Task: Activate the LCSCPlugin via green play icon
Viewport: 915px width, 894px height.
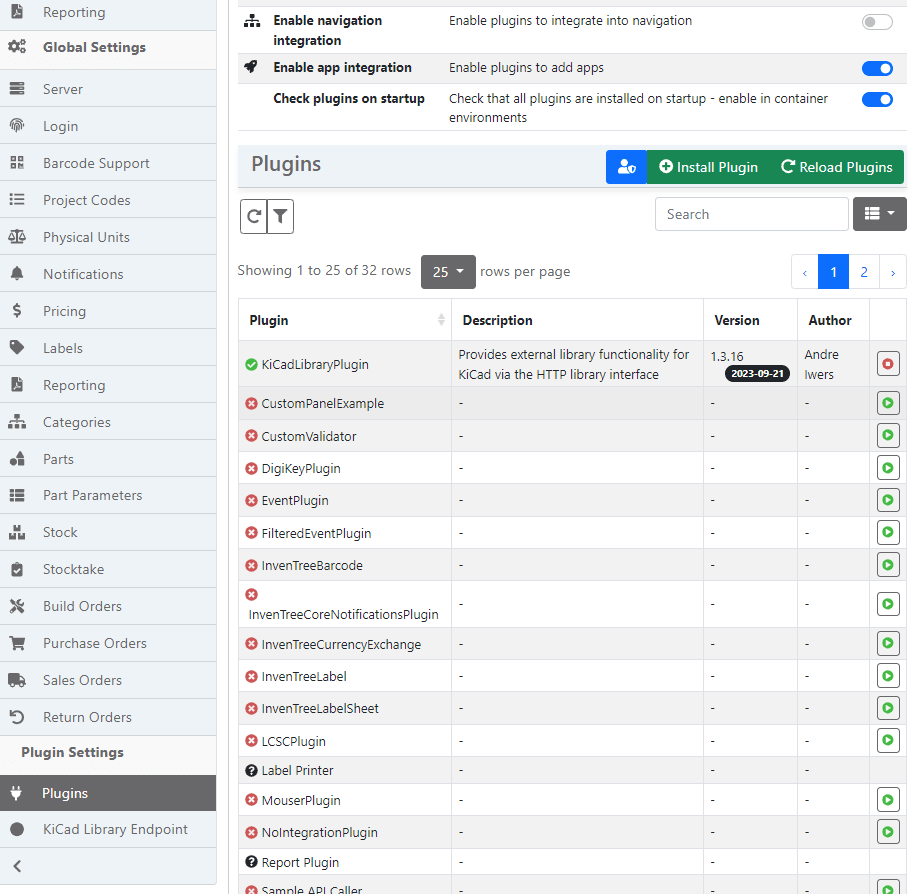Action: (888, 741)
